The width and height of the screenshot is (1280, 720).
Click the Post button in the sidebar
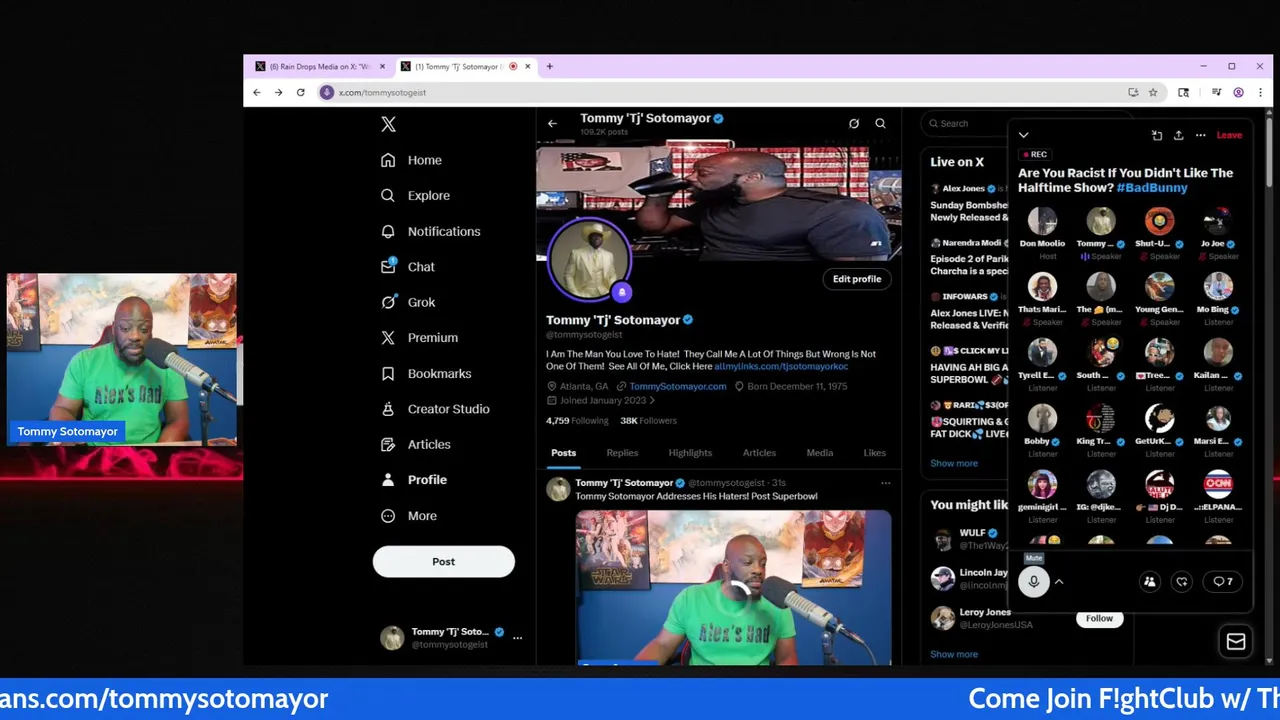[x=443, y=562]
